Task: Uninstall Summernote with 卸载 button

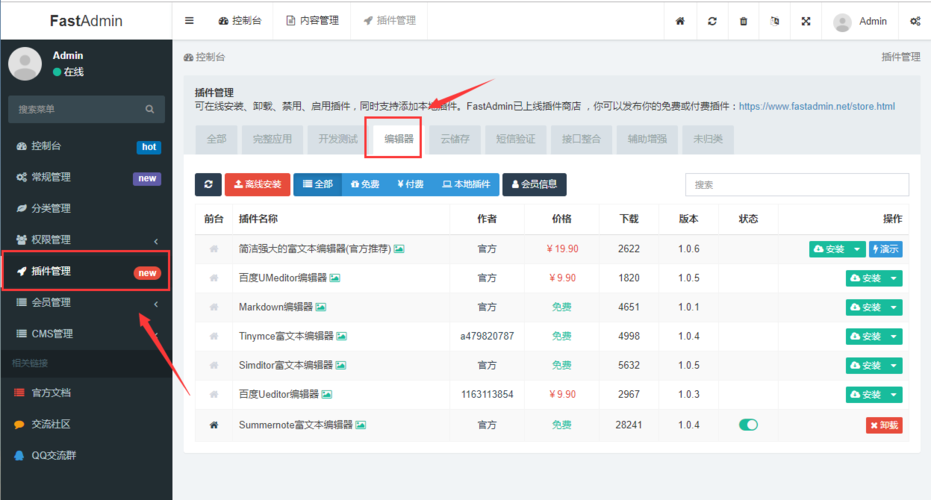Action: pos(884,425)
